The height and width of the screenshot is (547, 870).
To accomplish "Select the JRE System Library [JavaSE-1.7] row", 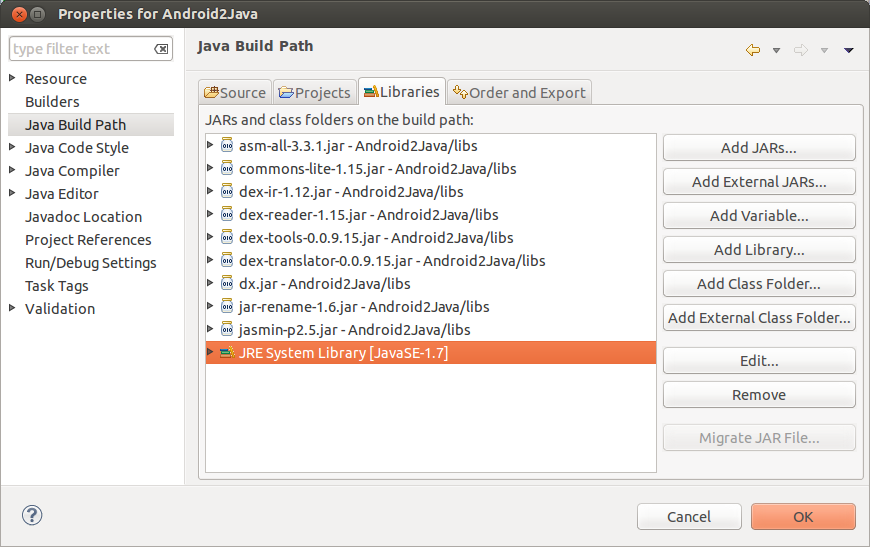I will 431,352.
